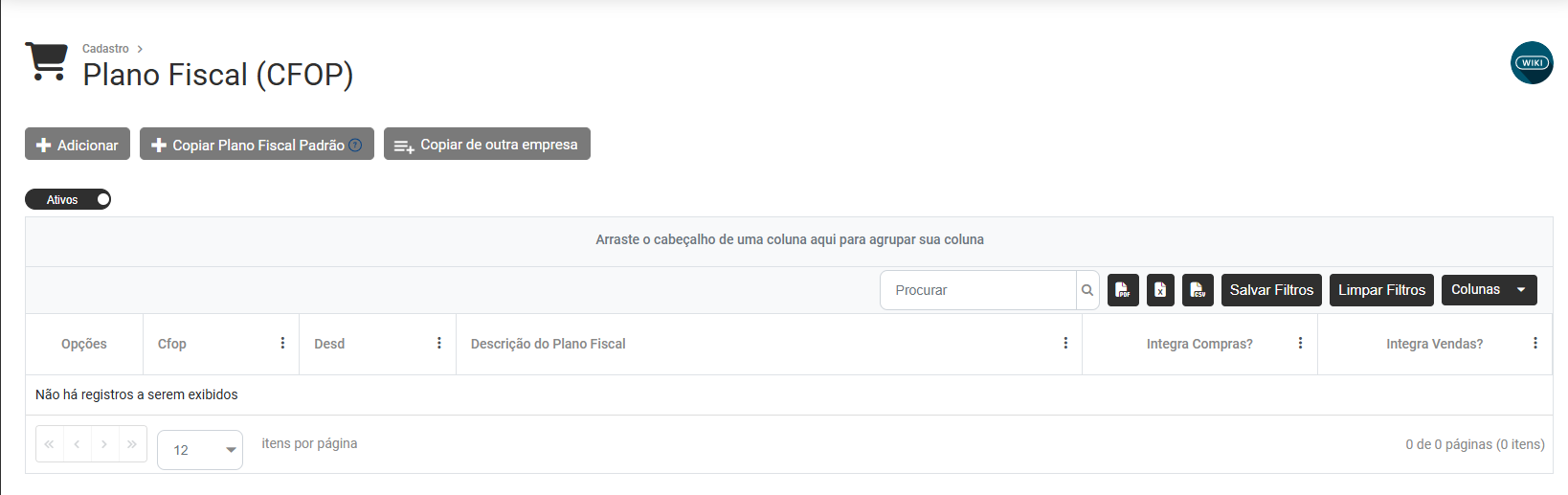The height and width of the screenshot is (495, 1568).
Task: Open Descrição do Plano Fiscal column menu
Action: (1065, 343)
